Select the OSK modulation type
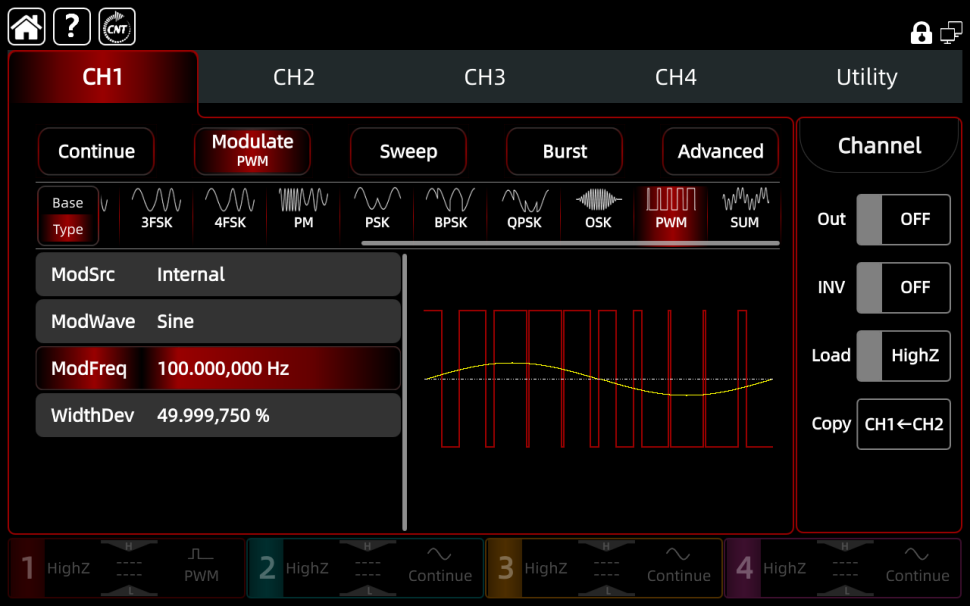Viewport: 970px width, 606px height. point(597,210)
